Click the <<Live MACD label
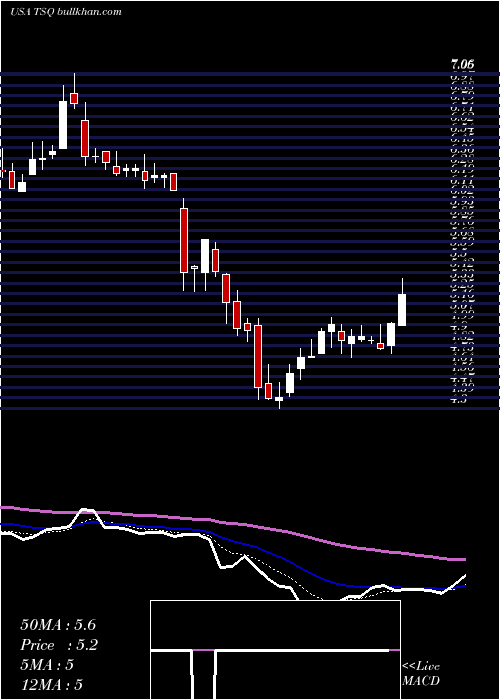 421,673
